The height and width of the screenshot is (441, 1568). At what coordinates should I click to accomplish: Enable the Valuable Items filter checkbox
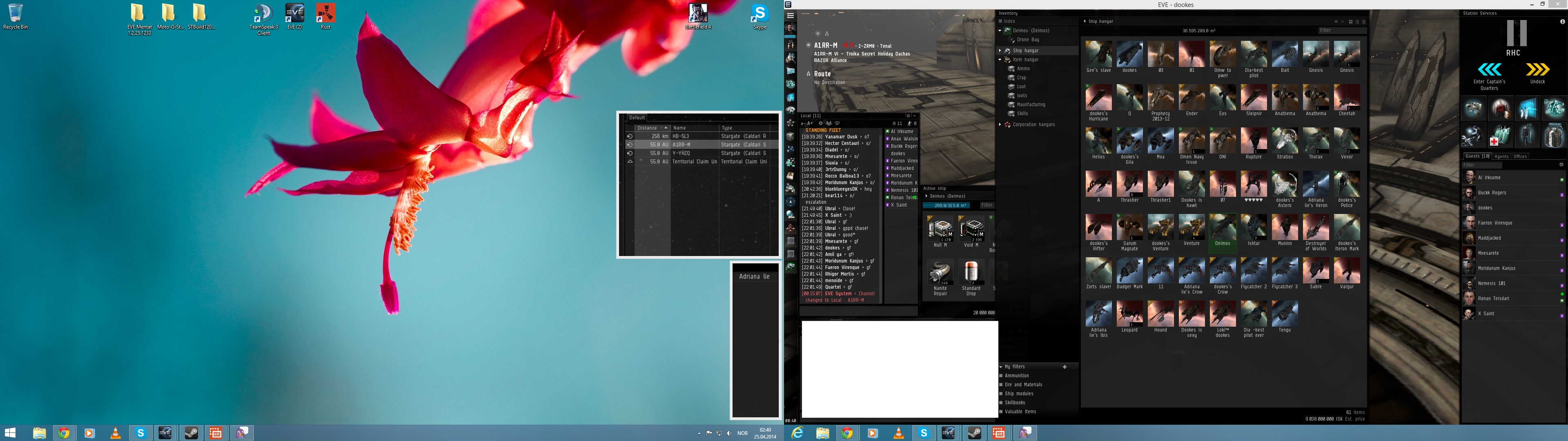(x=1001, y=412)
